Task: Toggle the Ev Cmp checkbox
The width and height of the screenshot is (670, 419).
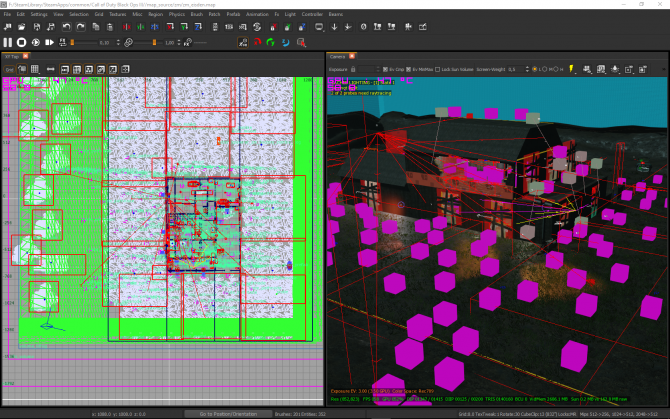Action: (x=385, y=69)
